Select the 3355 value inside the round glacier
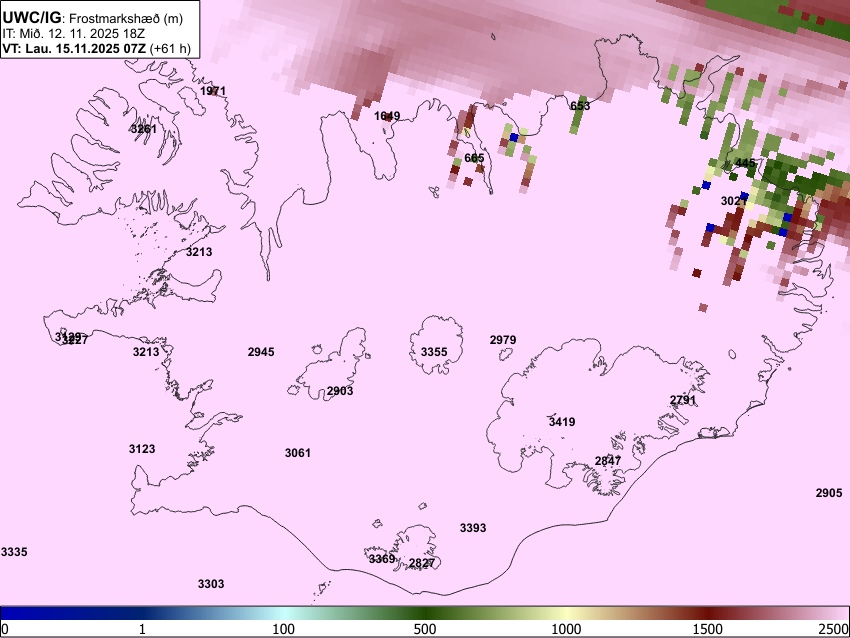The height and width of the screenshot is (638, 850). tap(434, 352)
